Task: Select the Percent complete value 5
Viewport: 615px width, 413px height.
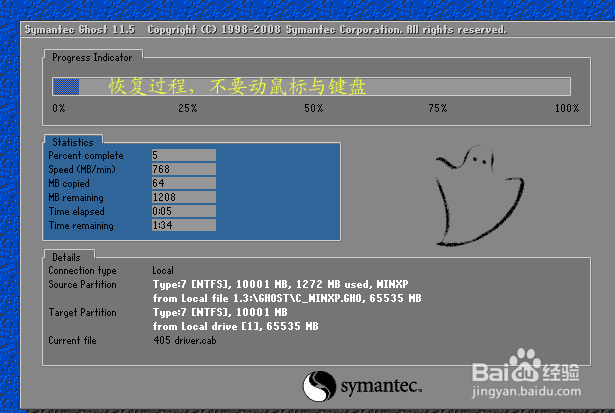Action: tap(184, 155)
